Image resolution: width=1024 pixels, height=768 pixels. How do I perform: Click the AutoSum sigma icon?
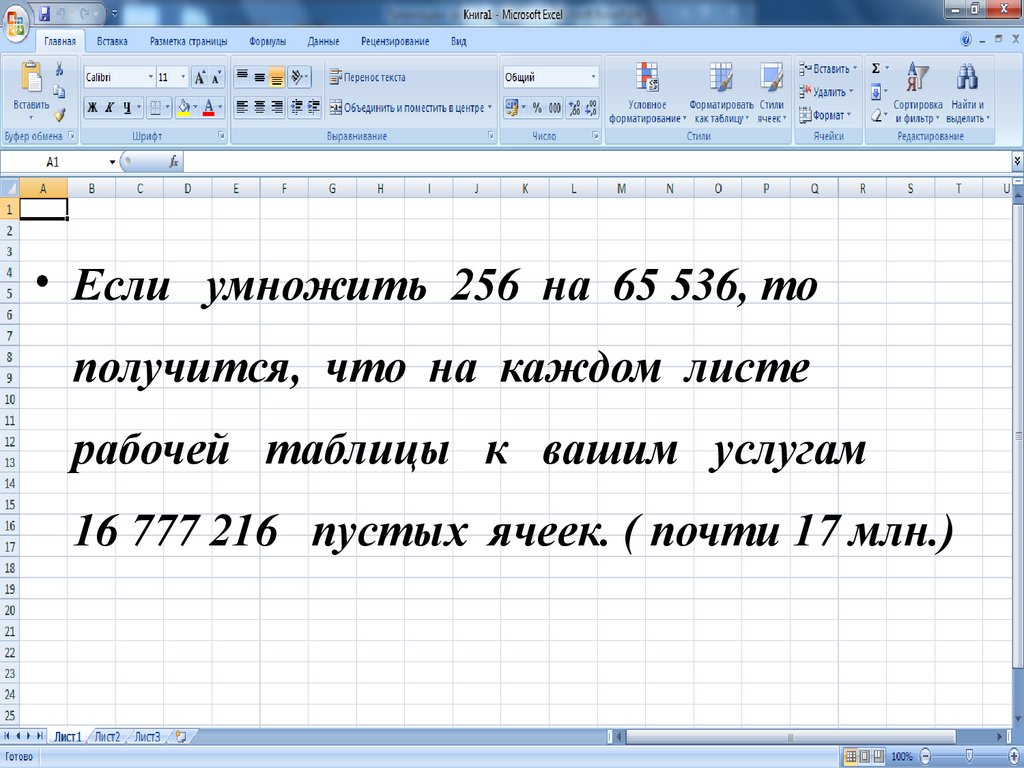click(876, 69)
